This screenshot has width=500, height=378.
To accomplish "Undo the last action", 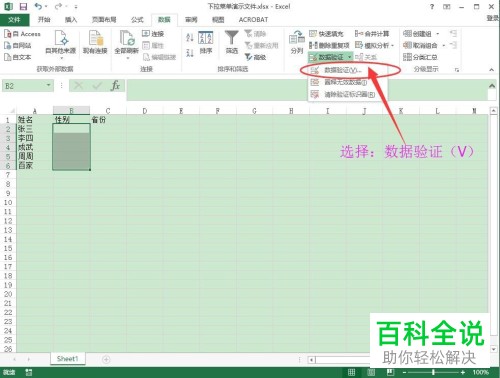I will [x=38, y=6].
